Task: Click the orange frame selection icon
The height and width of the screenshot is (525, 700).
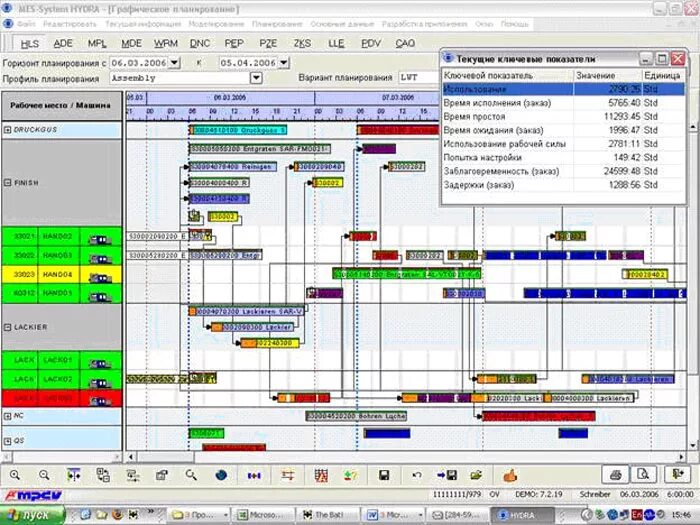Action: [288, 475]
